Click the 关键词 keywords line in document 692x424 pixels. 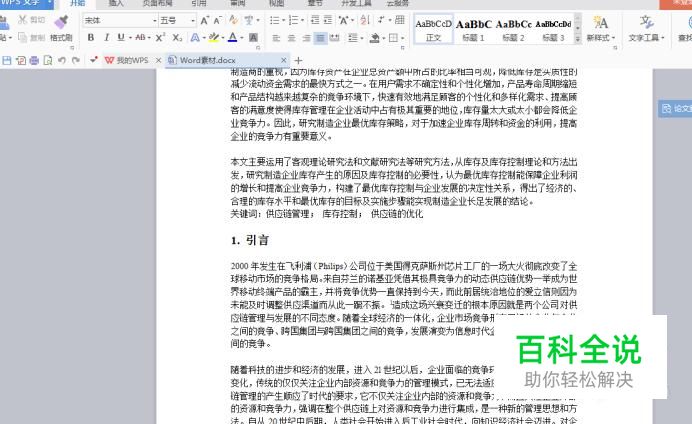click(x=327, y=214)
